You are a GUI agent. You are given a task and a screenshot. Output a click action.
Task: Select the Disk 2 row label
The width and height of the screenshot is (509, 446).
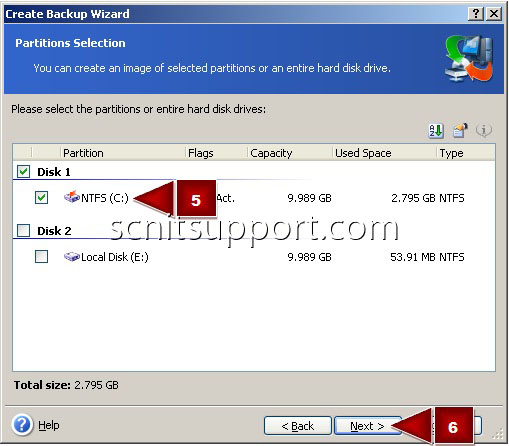[54, 231]
